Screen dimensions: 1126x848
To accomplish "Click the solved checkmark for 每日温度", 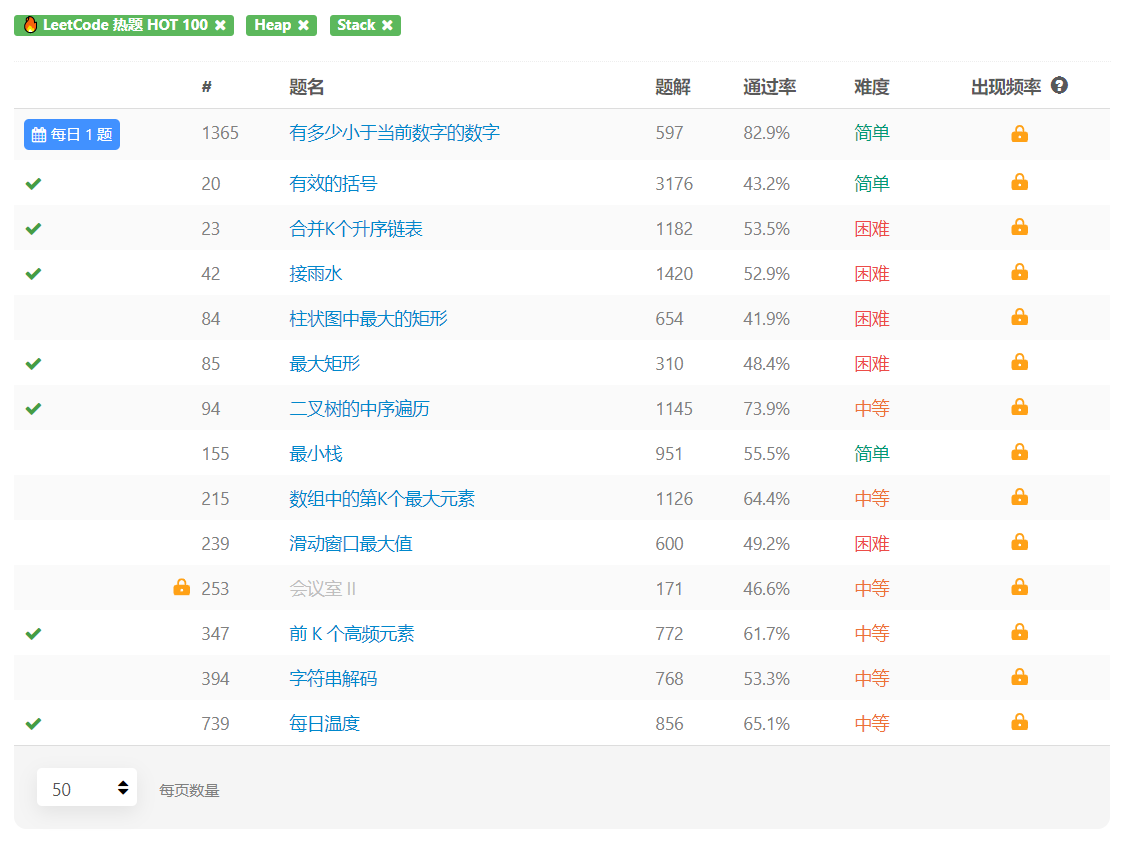I will (x=33, y=724).
